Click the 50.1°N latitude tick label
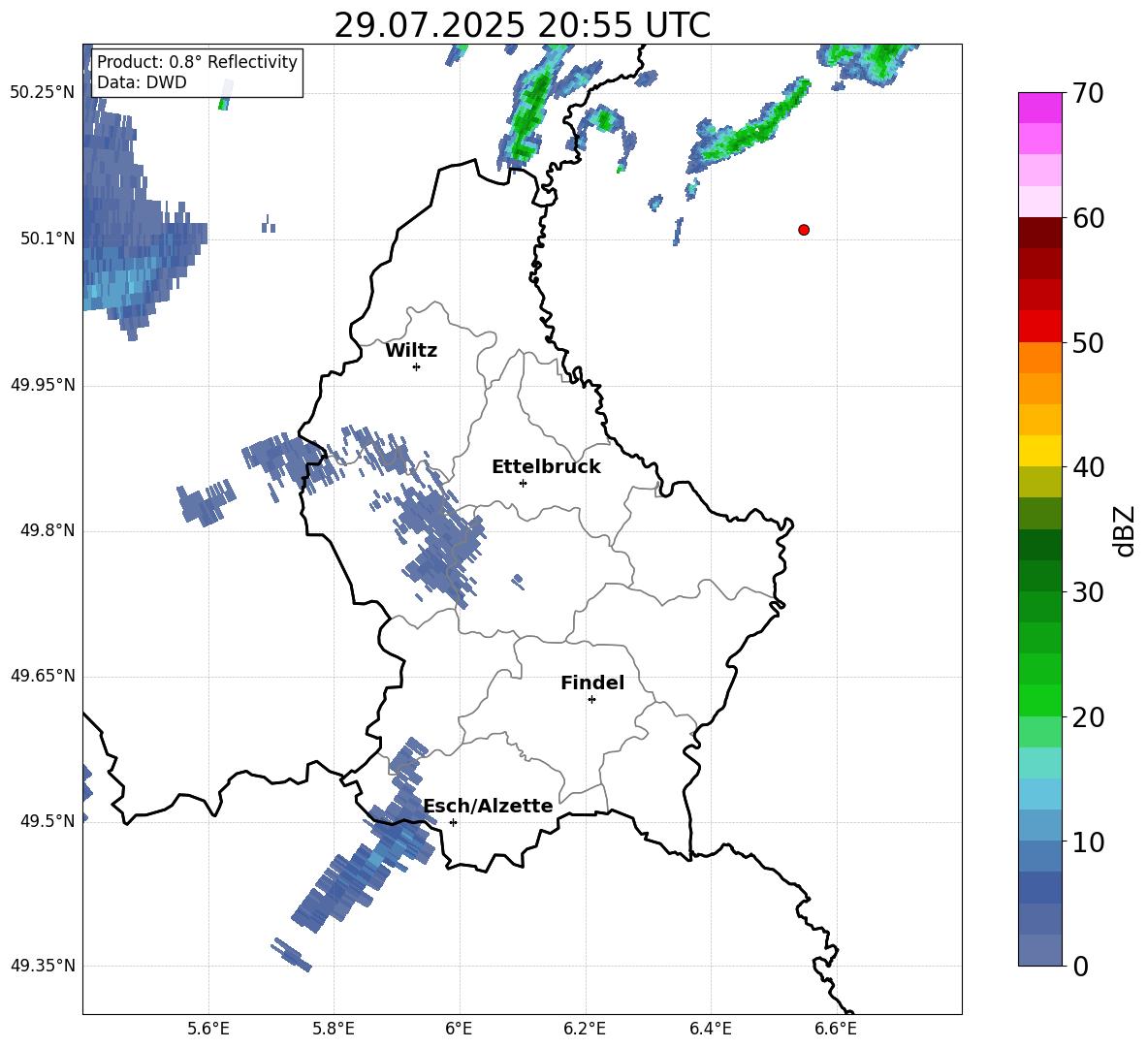Viewport: 1148px width, 1048px height. coord(48,238)
